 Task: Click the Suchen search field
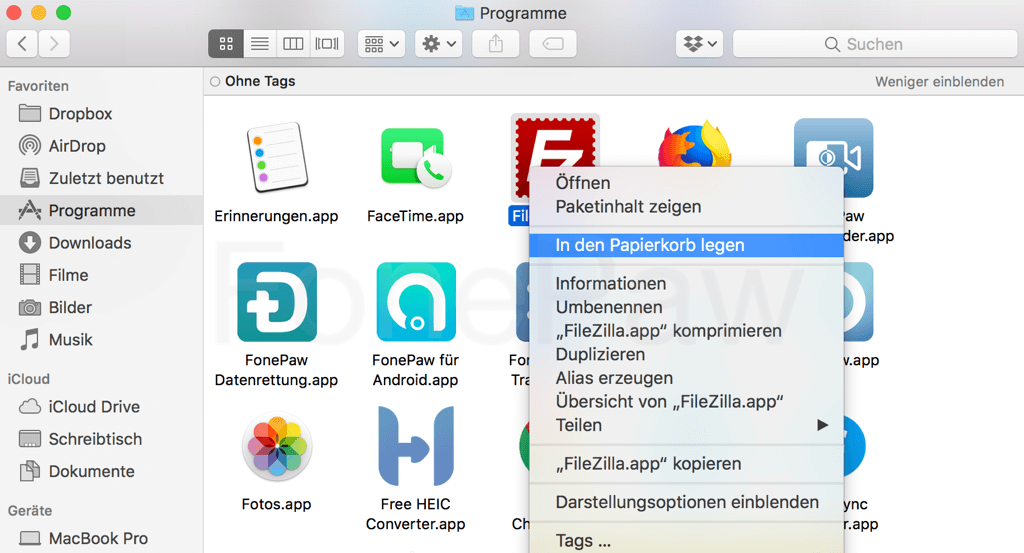point(875,44)
